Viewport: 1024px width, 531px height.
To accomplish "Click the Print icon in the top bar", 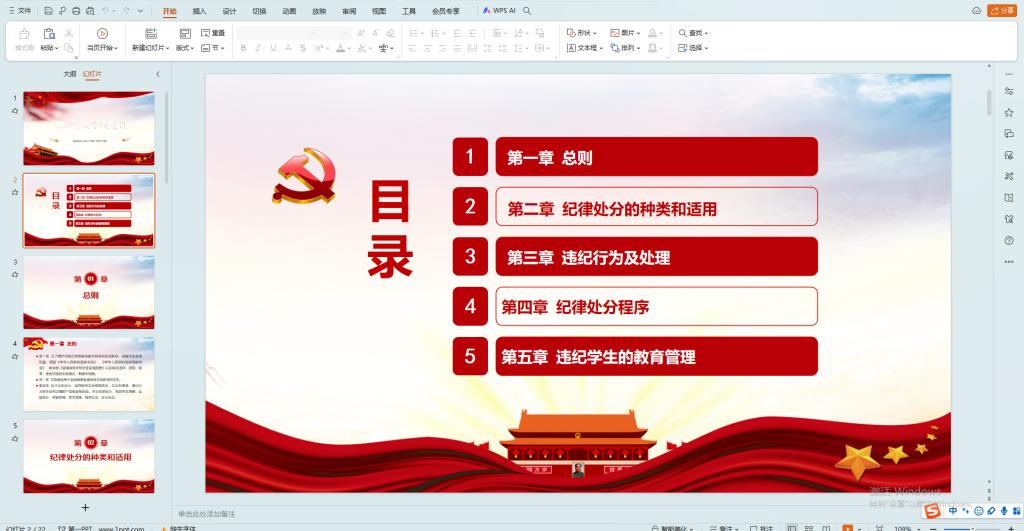I will coord(76,10).
